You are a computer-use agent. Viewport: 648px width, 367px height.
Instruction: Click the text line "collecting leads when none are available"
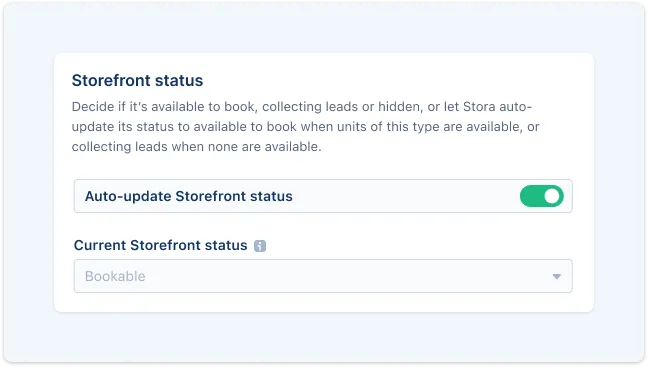coord(196,147)
